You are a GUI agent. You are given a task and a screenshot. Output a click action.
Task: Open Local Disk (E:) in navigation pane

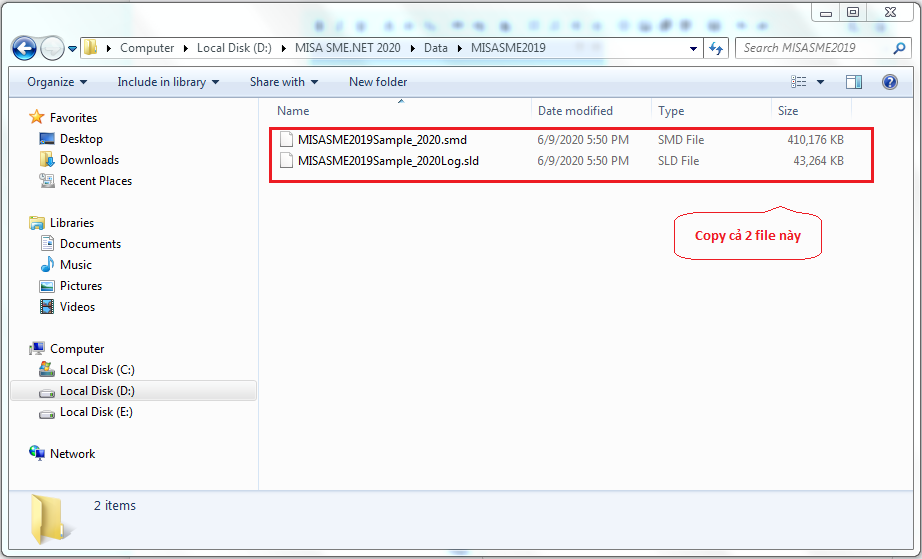tap(96, 412)
